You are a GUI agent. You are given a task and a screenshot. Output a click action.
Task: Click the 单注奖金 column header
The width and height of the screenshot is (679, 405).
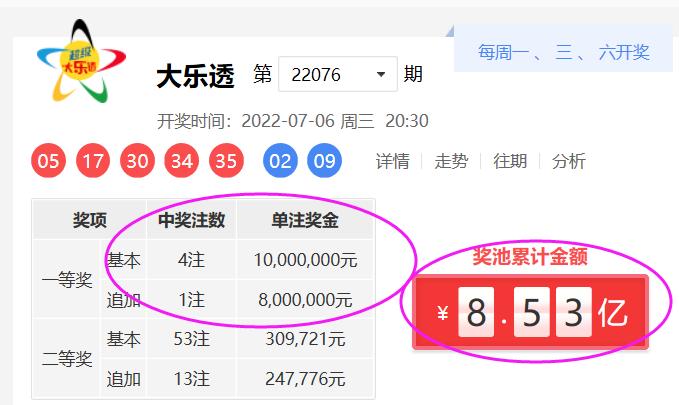tap(305, 220)
